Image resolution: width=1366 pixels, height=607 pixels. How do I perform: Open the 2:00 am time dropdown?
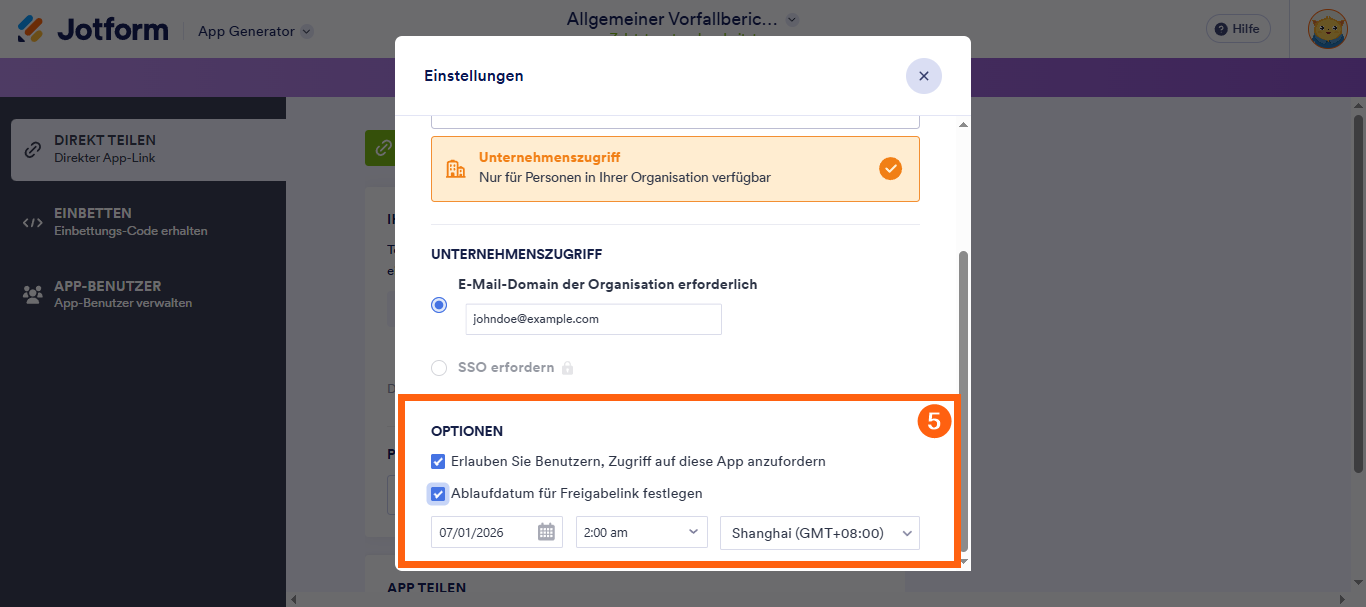pyautogui.click(x=642, y=532)
